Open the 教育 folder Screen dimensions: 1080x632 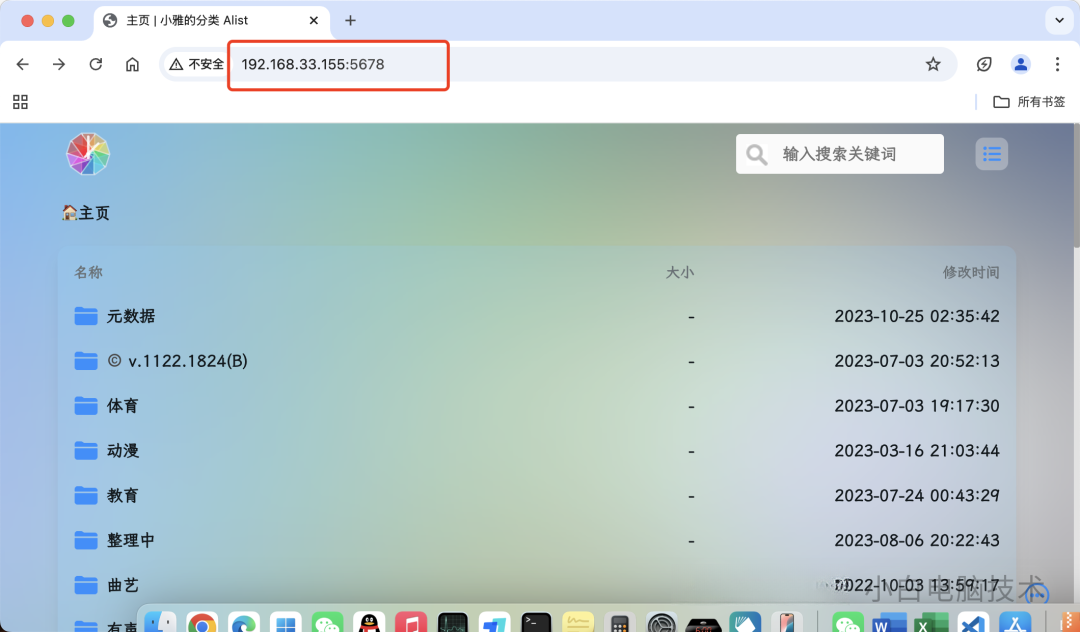click(123, 495)
